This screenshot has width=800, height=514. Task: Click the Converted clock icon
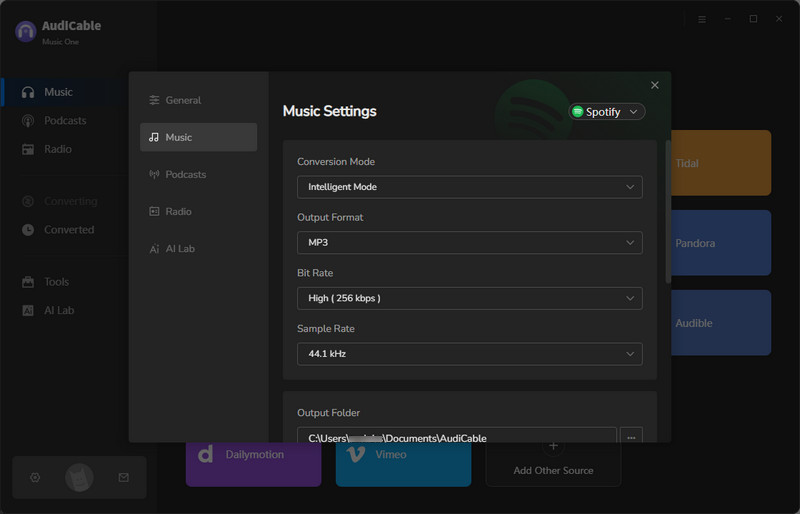point(28,230)
